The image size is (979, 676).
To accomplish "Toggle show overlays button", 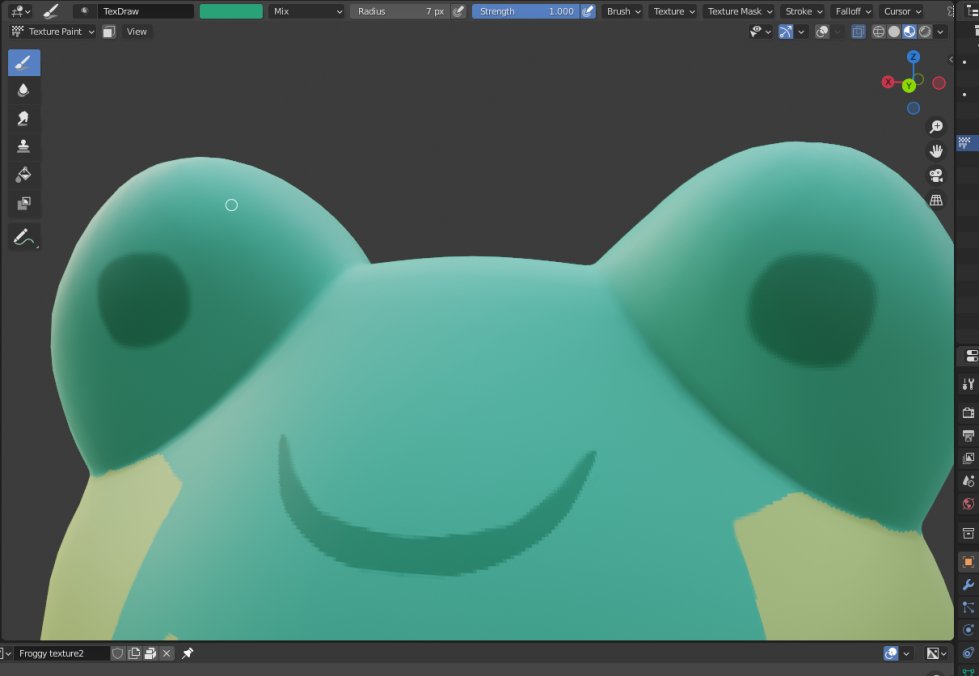I will coord(822,32).
